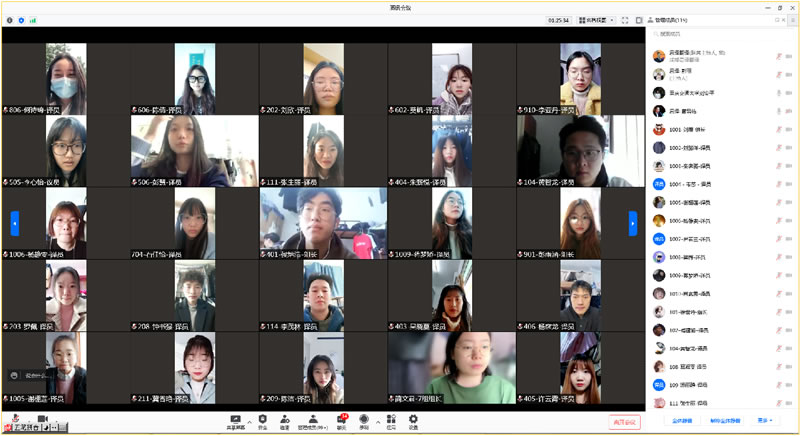The image size is (800, 436).
Task: Click the share screen icon in bottom toolbar
Action: coord(236,421)
